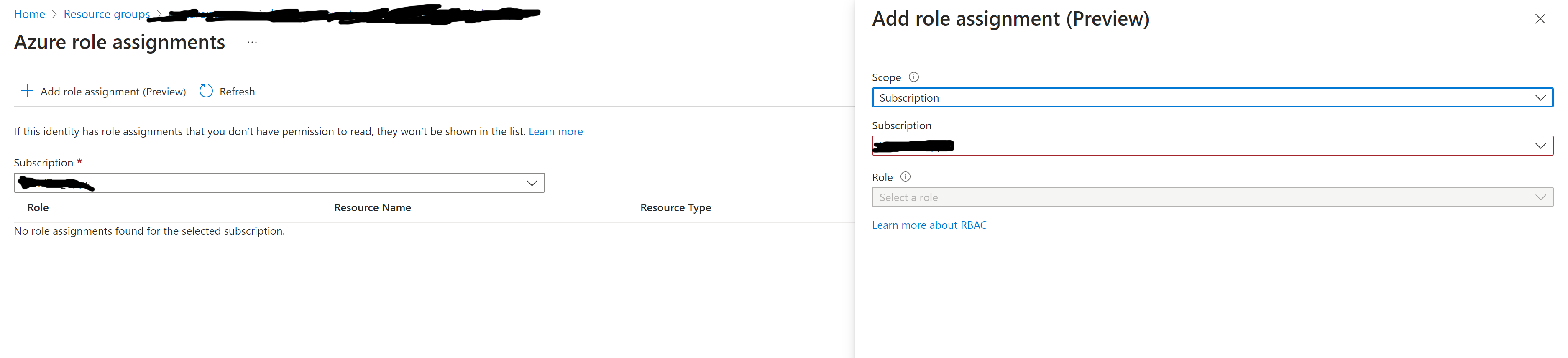The width and height of the screenshot is (1568, 358).
Task: Navigate to Resource groups breadcrumb
Action: coord(107,14)
